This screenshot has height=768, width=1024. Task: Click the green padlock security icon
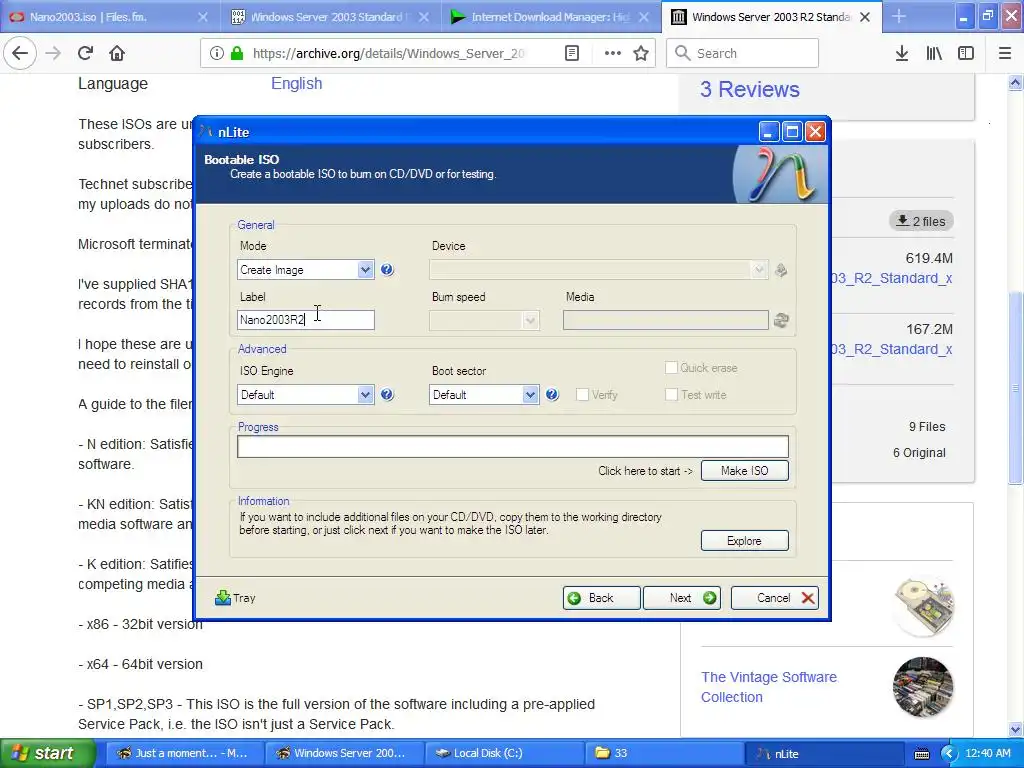(237, 53)
